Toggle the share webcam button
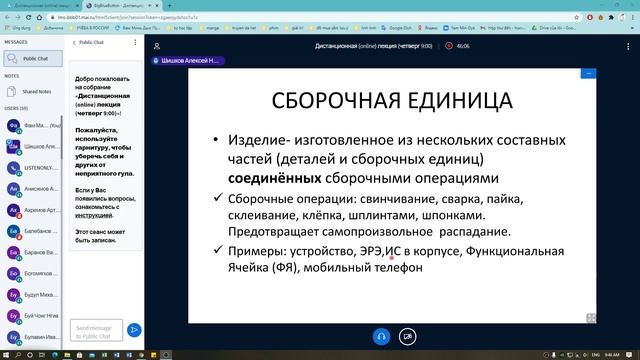The height and width of the screenshot is (360, 640). (407, 337)
